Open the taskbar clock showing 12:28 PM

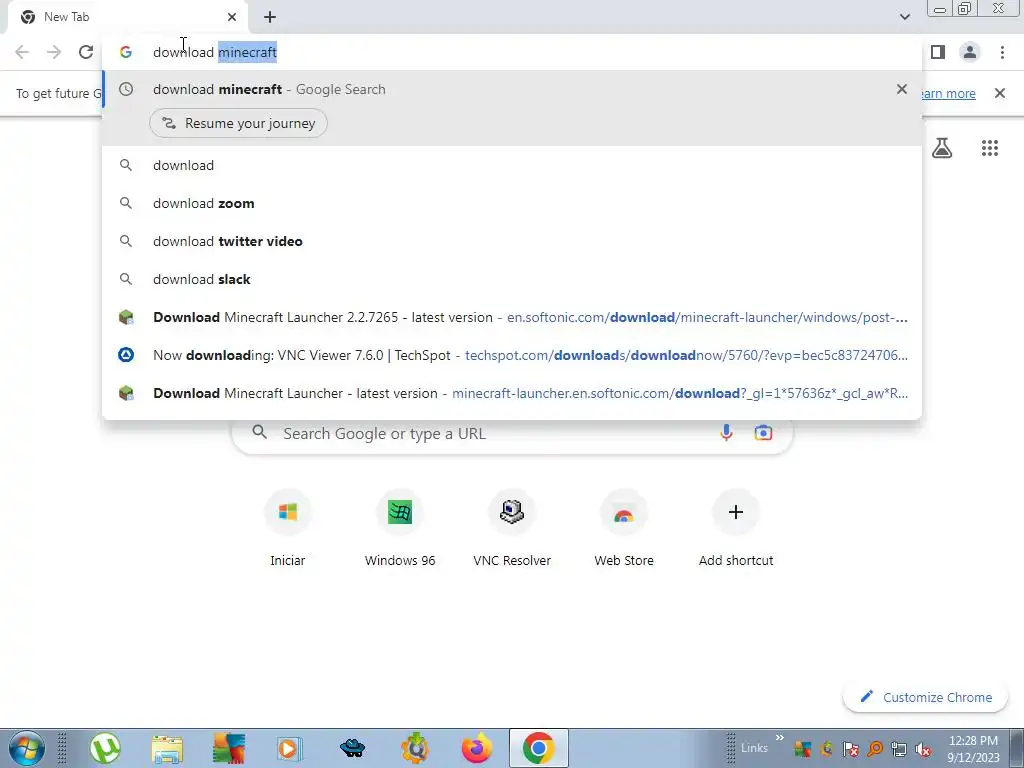pos(973,749)
